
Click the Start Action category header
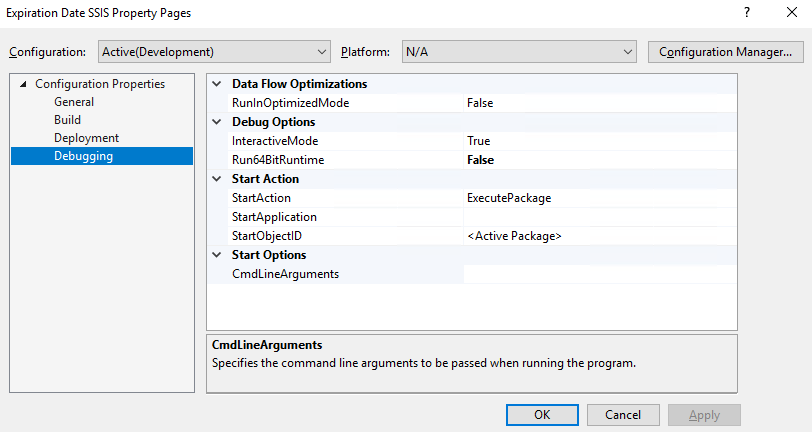coord(265,179)
